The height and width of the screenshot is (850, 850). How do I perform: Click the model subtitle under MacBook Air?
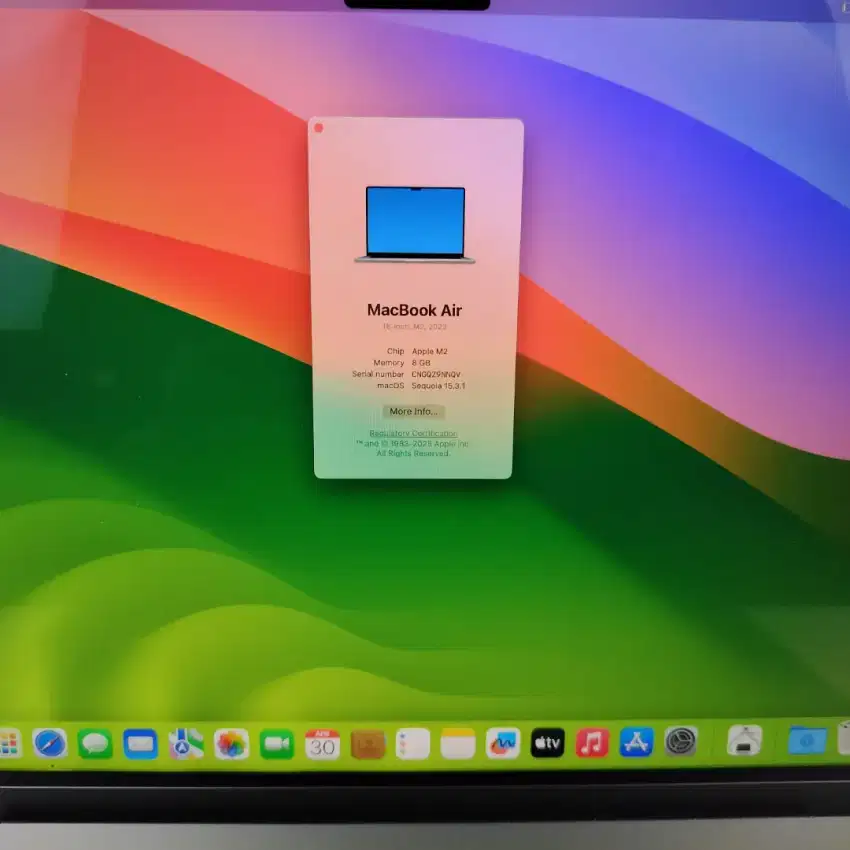point(415,326)
